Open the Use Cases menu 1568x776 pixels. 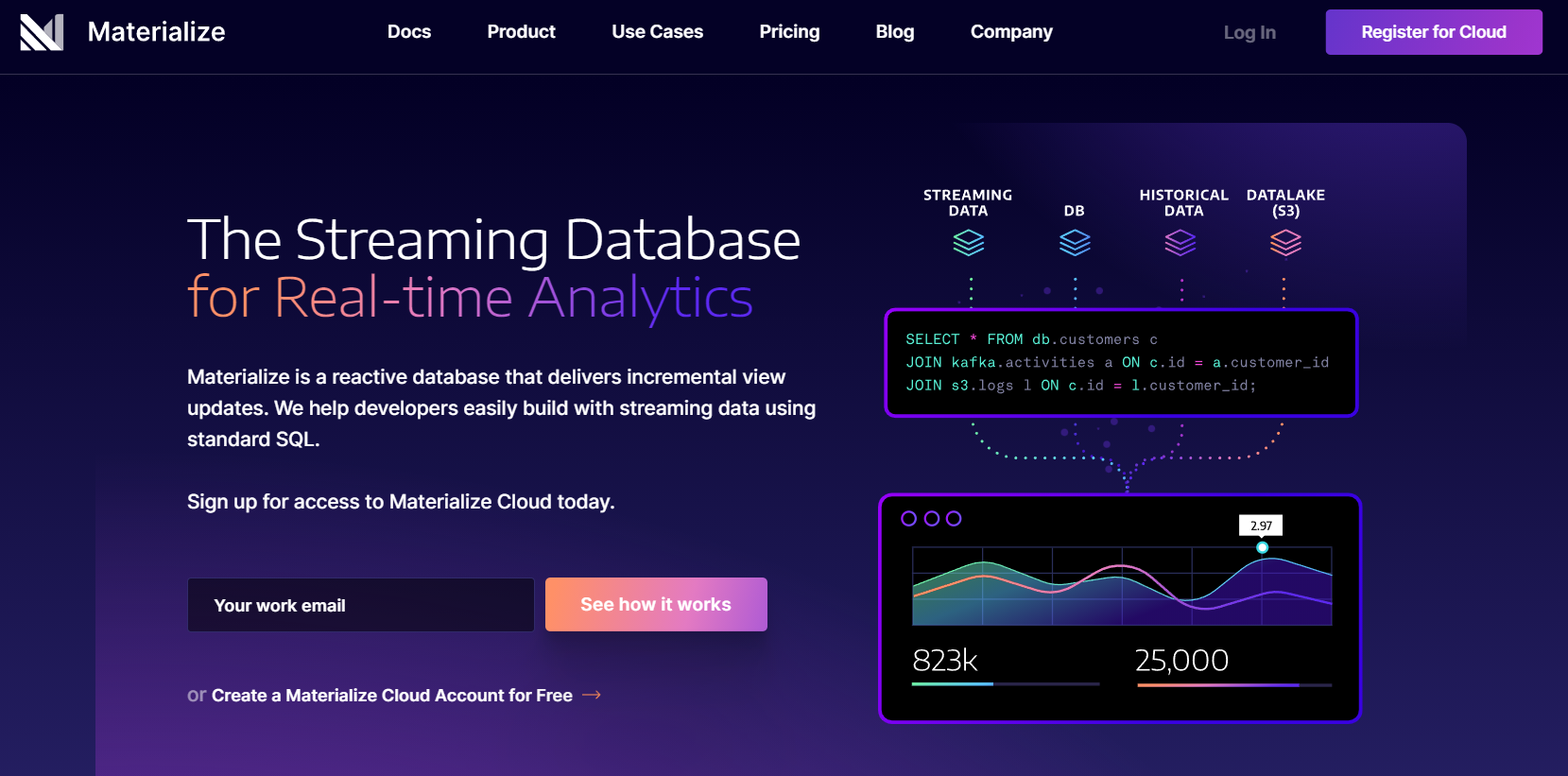(658, 32)
